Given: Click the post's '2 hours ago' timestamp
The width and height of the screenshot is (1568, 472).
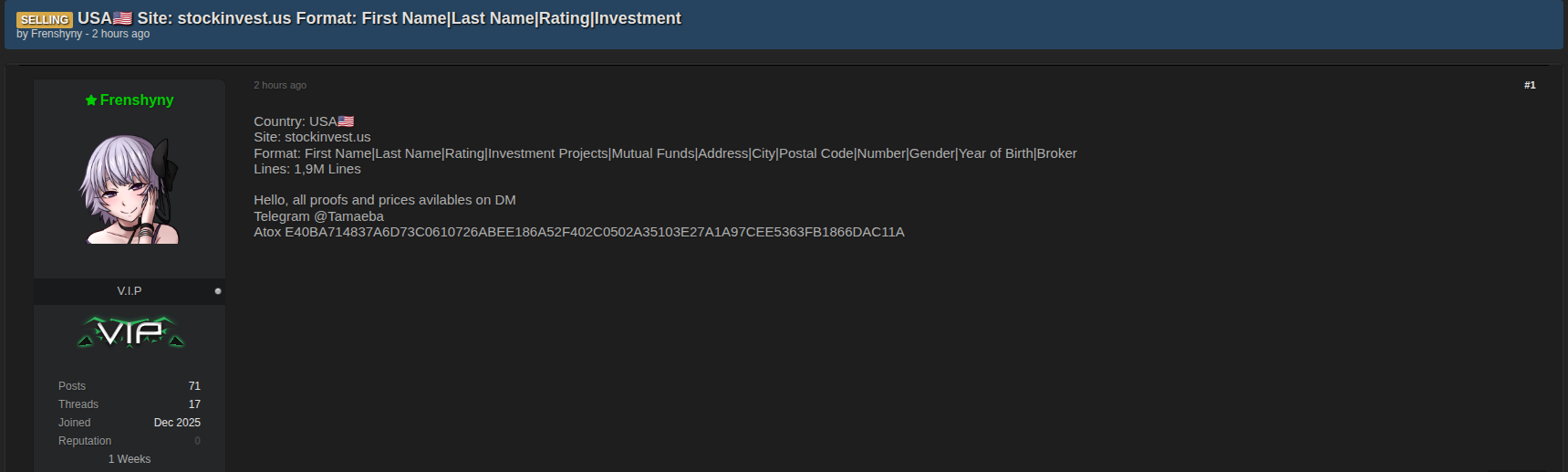Looking at the screenshot, I should point(280,85).
